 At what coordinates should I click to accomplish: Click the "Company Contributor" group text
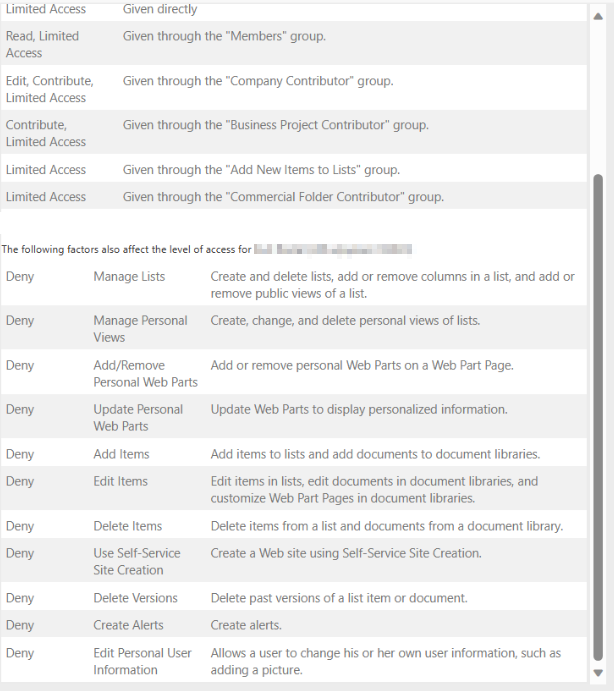pos(258,81)
